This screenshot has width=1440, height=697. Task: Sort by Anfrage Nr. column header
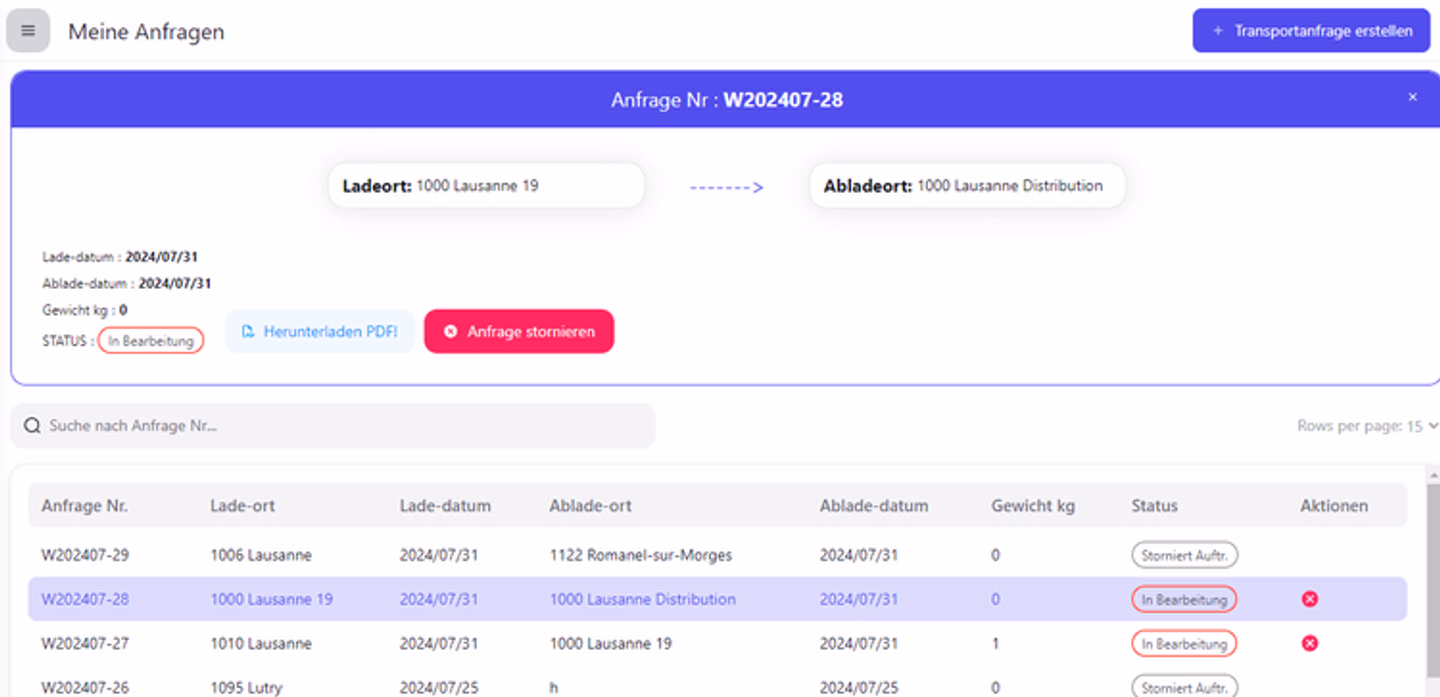pyautogui.click(x=84, y=506)
